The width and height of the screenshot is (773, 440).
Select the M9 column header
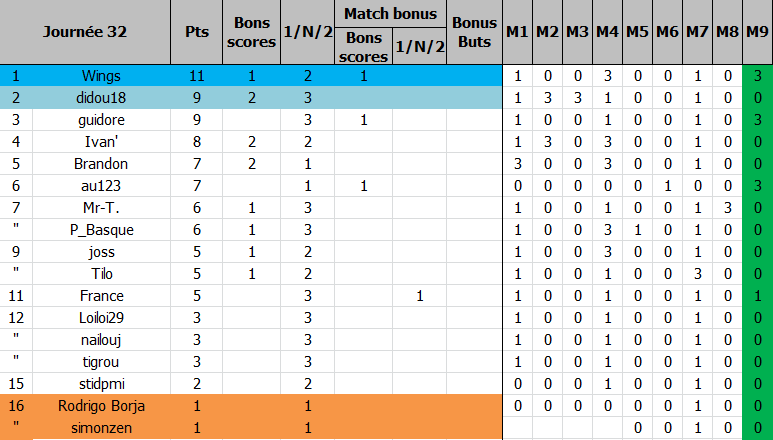[757, 32]
